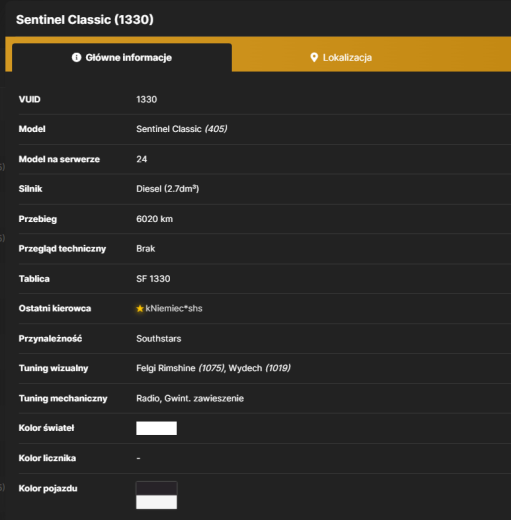Viewport: 511px width, 520px height.
Task: Open the Główne informacje tab
Action: coord(122,57)
